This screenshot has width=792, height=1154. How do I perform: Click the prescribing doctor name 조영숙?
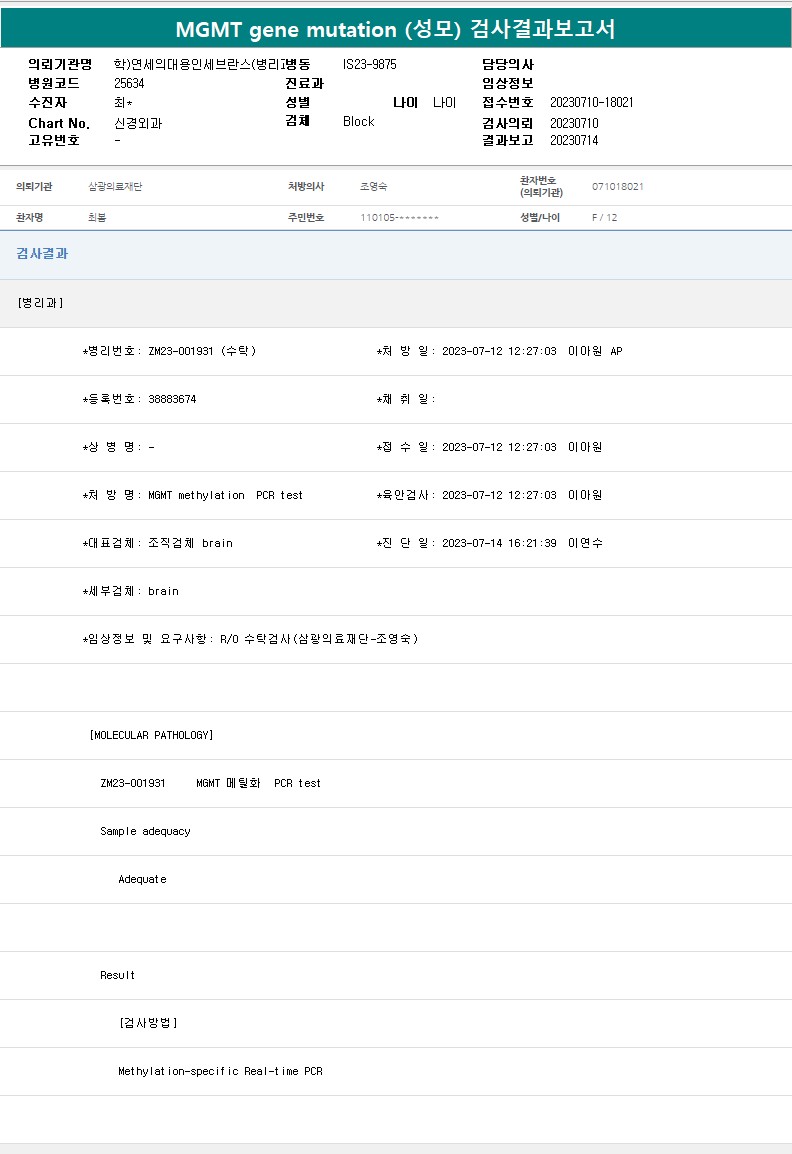point(373,186)
